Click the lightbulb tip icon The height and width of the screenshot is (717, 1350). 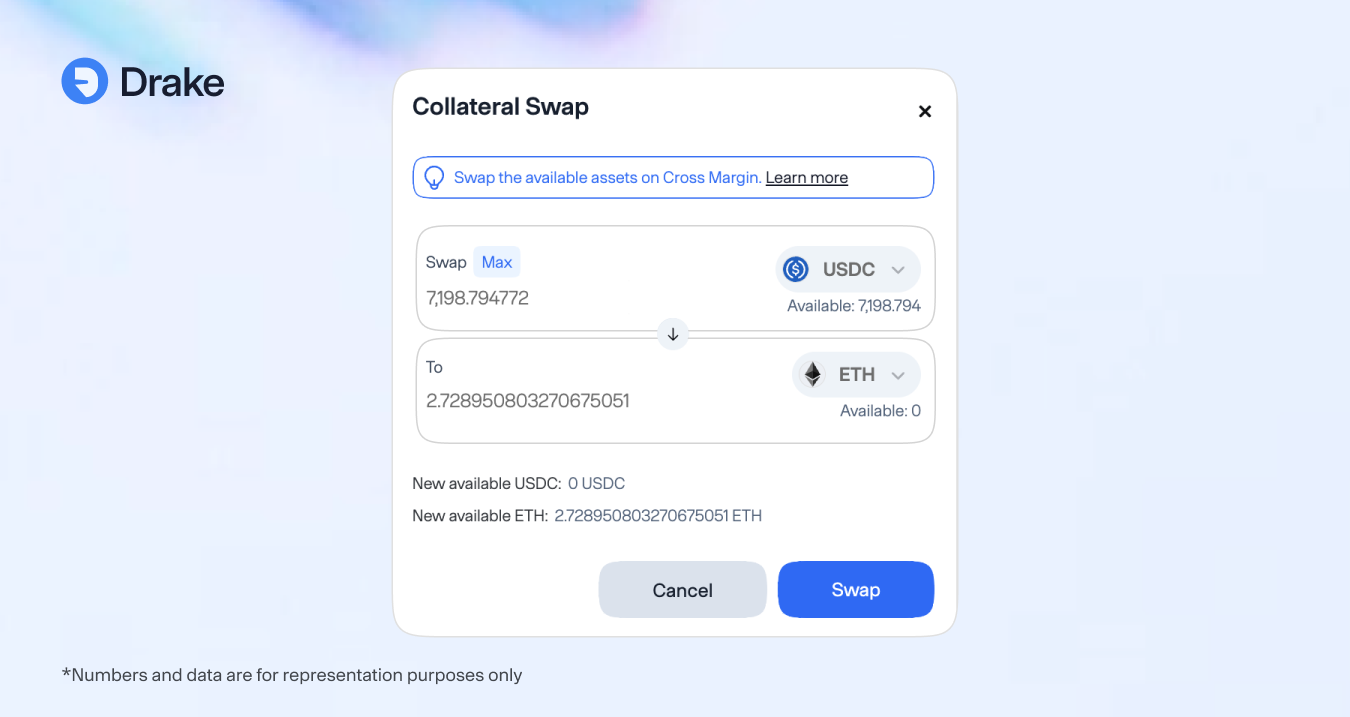(x=434, y=178)
